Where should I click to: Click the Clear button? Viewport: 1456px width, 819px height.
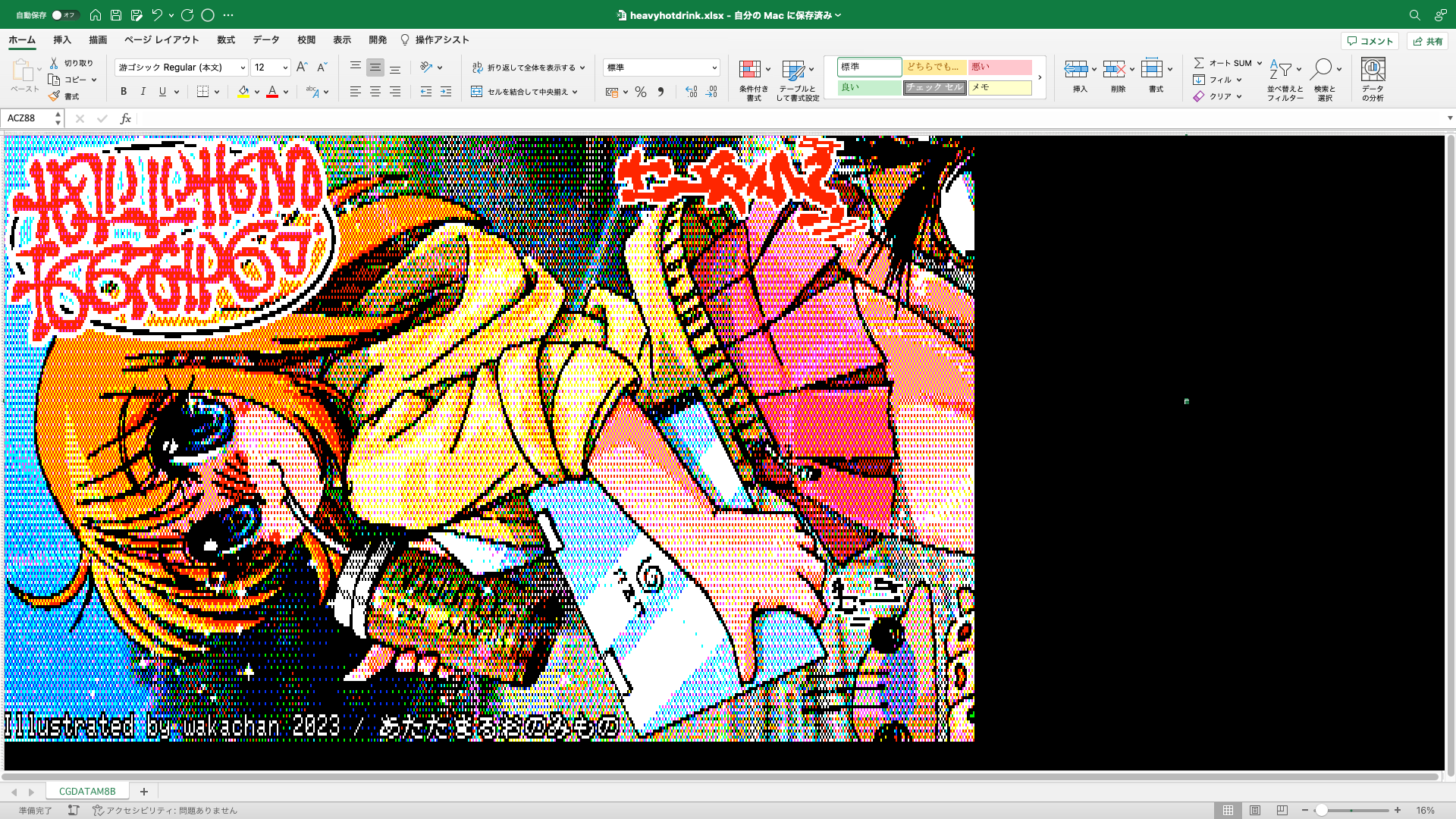tap(1218, 96)
